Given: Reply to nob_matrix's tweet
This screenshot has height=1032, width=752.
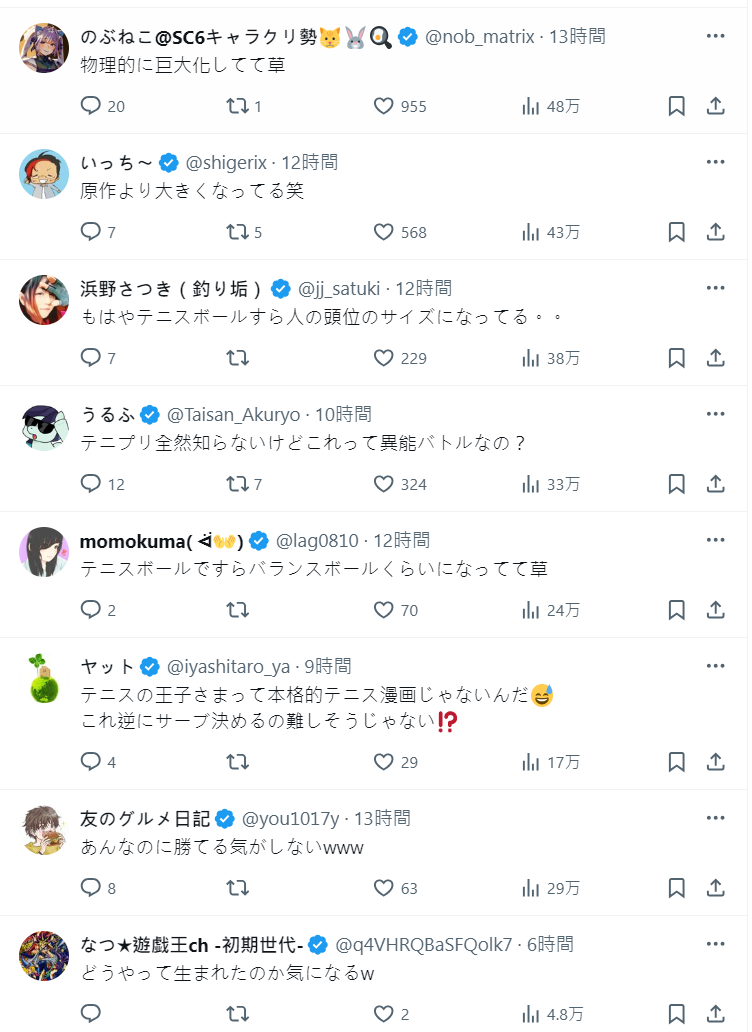Looking at the screenshot, I should coord(91,106).
